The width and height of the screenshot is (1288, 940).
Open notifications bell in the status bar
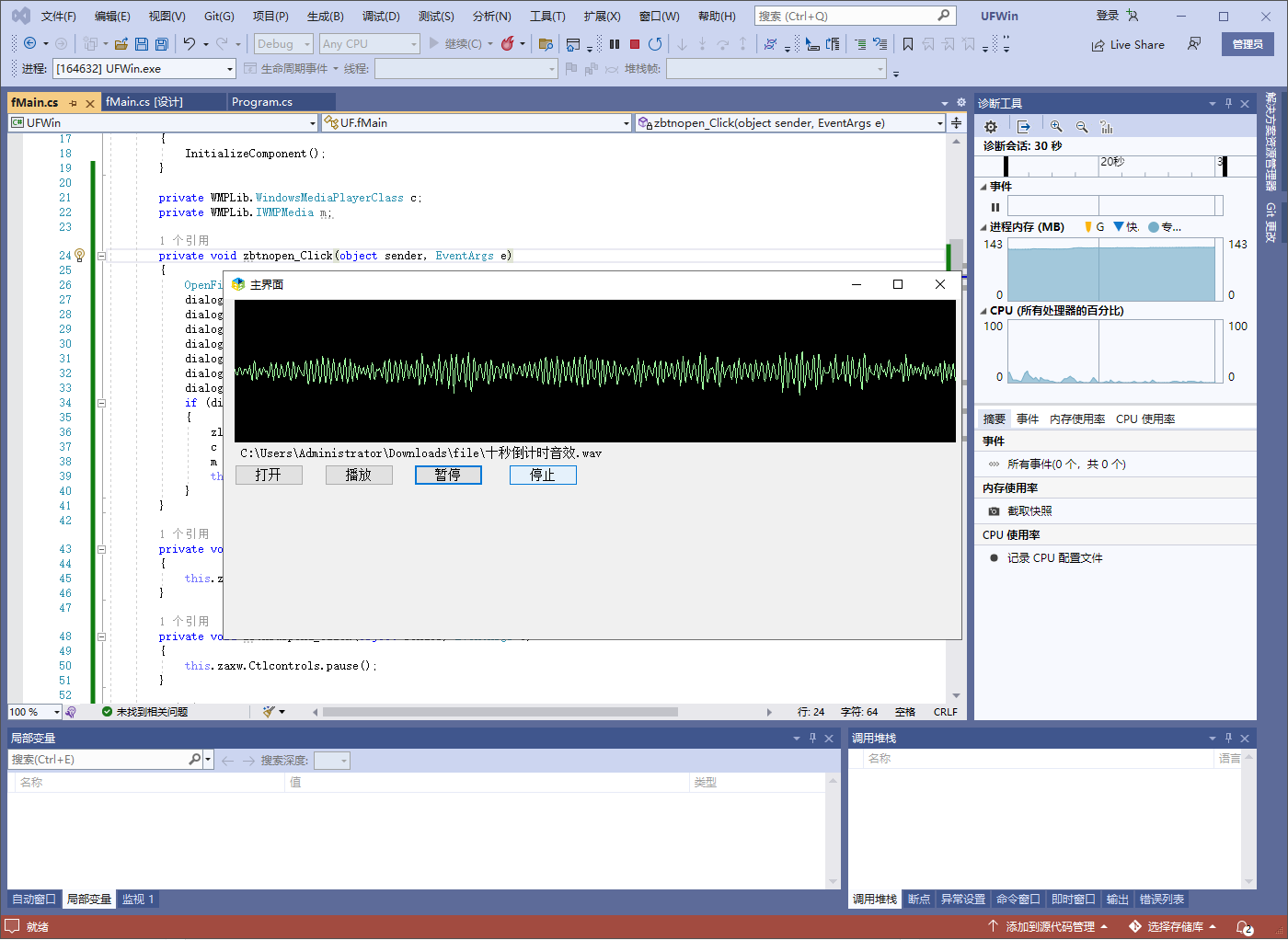(x=1244, y=927)
